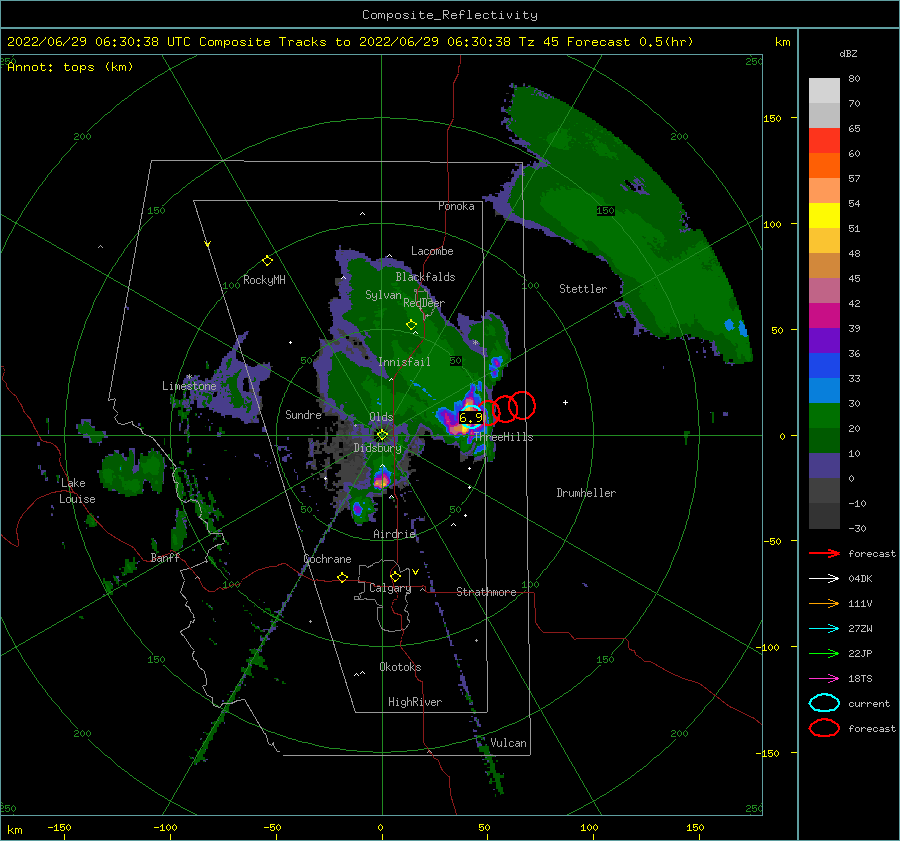Viewport: 900px width, 841px height.
Task: Click the Drumheller city label
Action: click(586, 493)
